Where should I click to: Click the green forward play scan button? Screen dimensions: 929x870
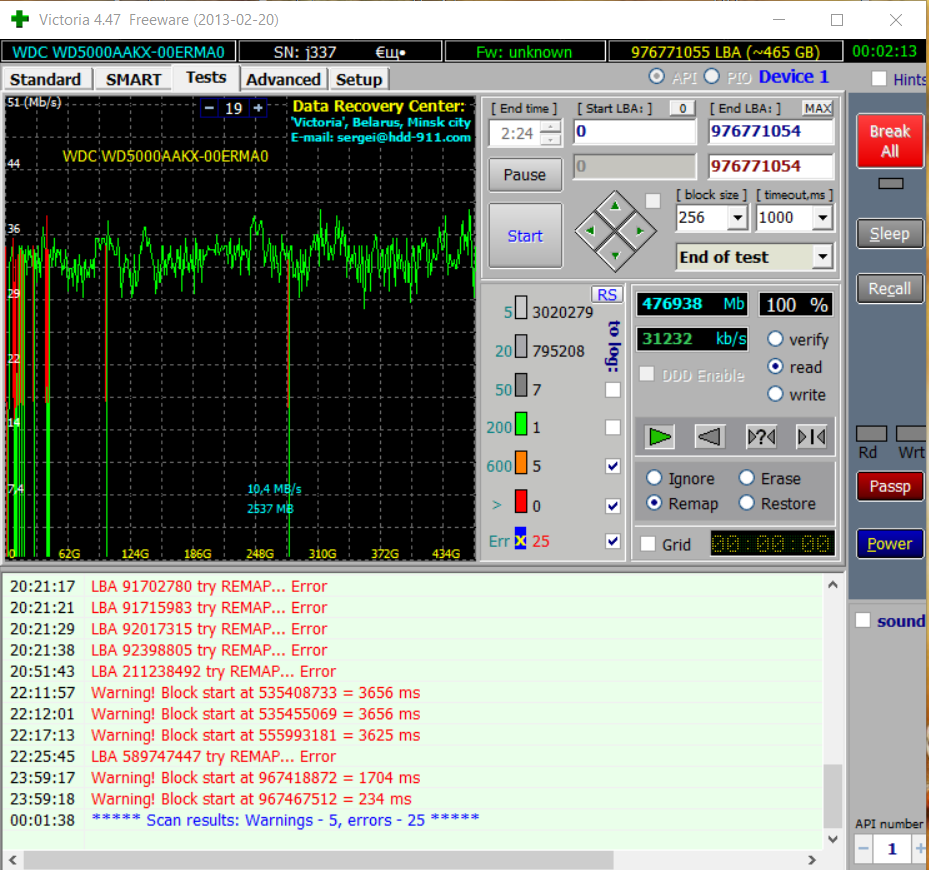pyautogui.click(x=659, y=437)
